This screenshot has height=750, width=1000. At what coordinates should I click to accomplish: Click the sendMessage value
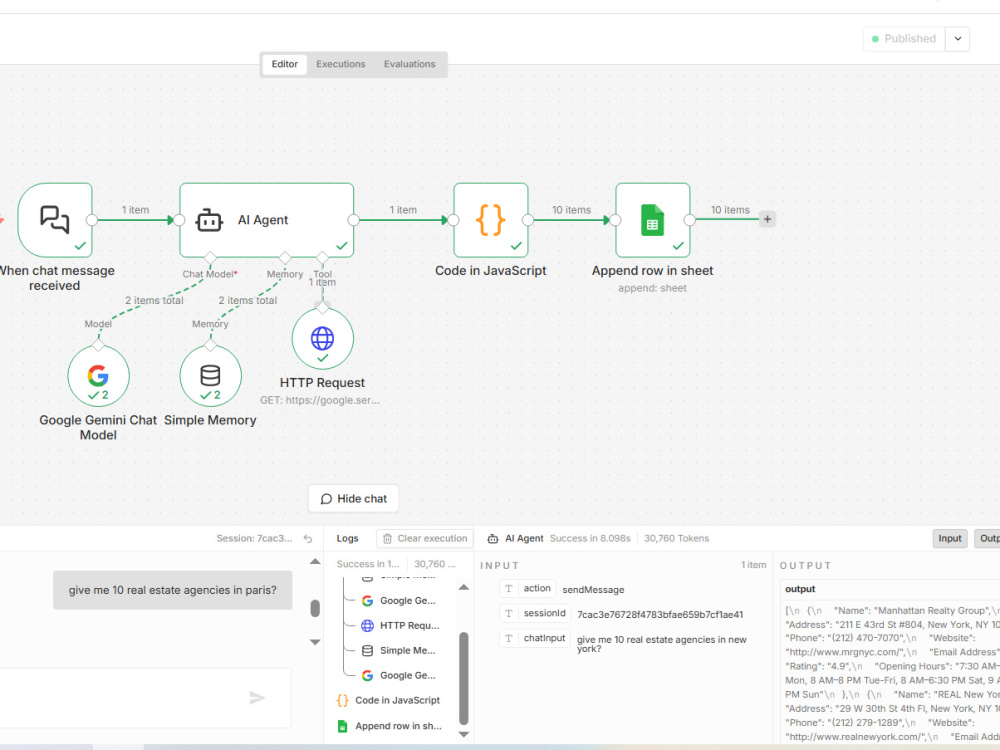pyautogui.click(x=593, y=590)
